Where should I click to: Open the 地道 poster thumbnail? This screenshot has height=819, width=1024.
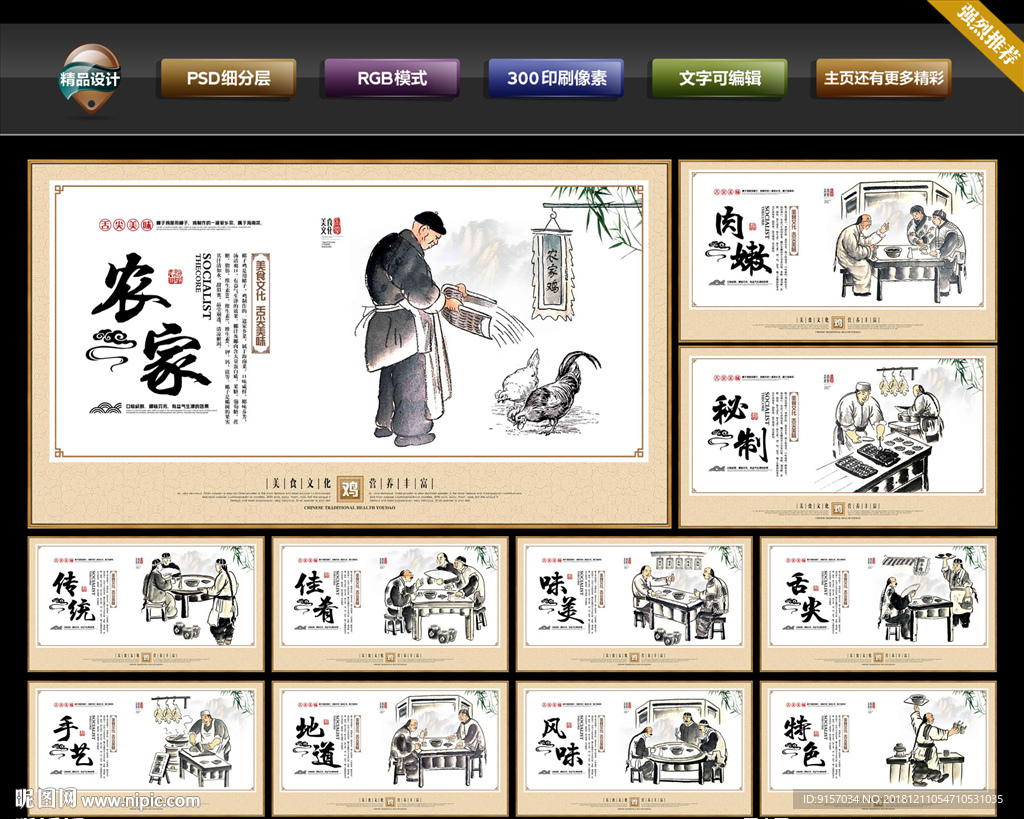[x=390, y=748]
